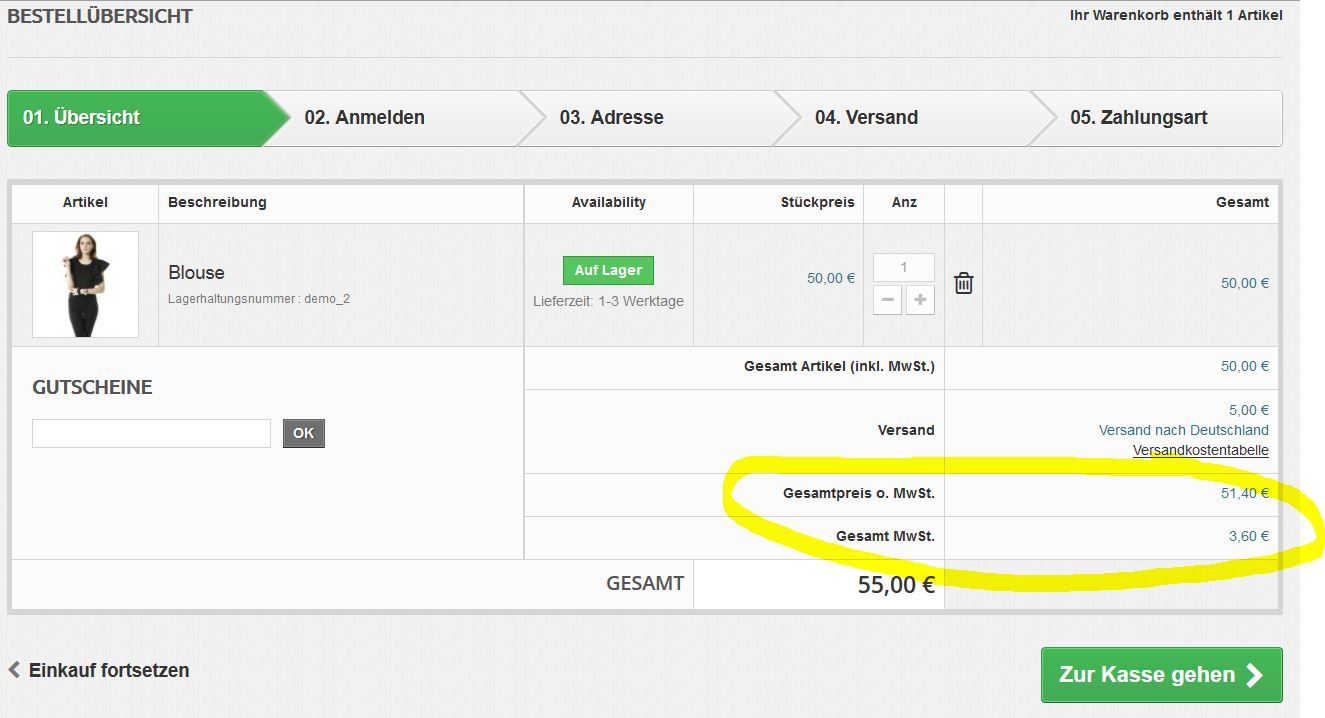Click the Beschreibung column header
Screen dimensions: 1325x718
[217, 202]
